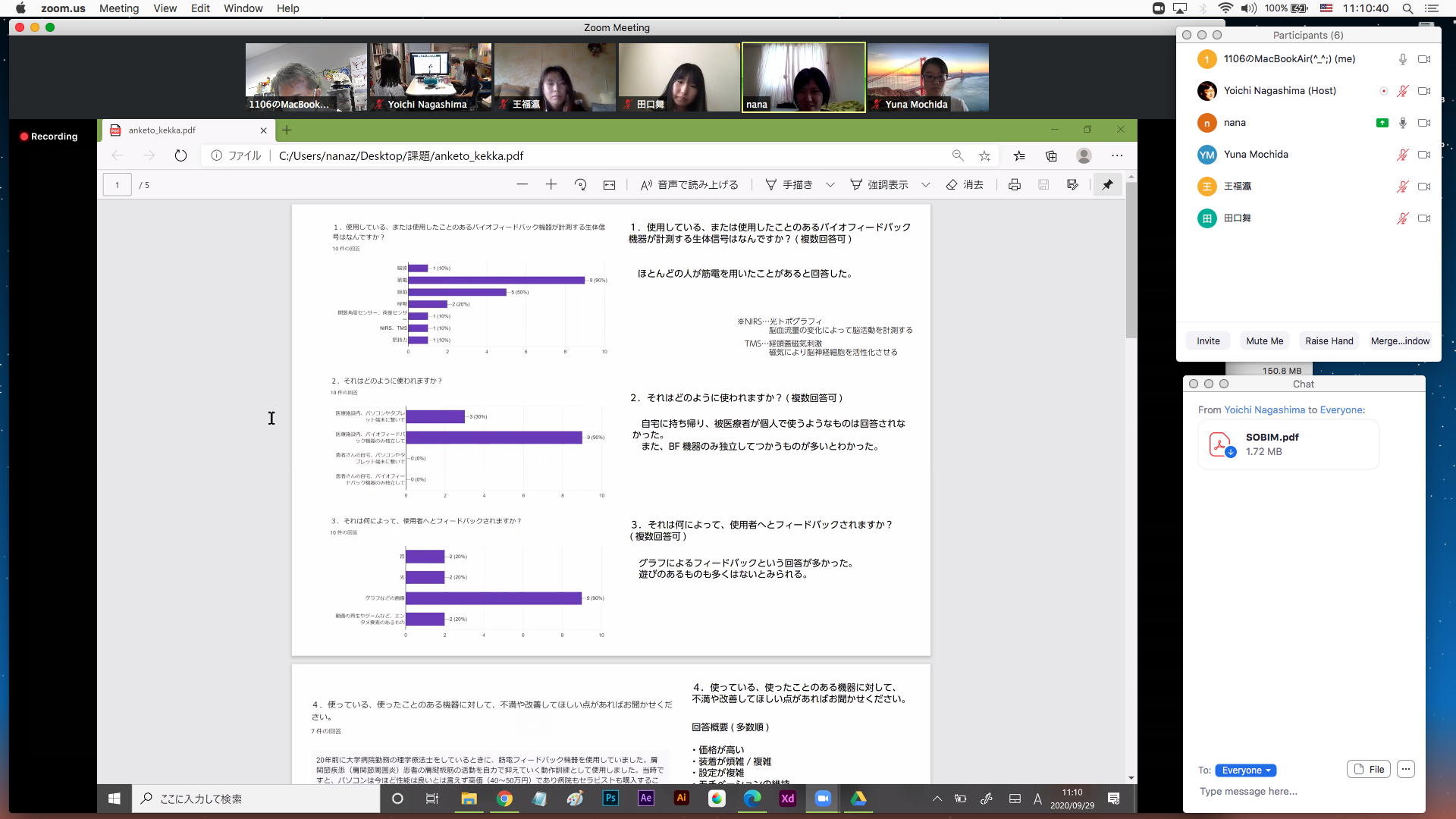Toggle the pin toolbar button

[1107, 185]
